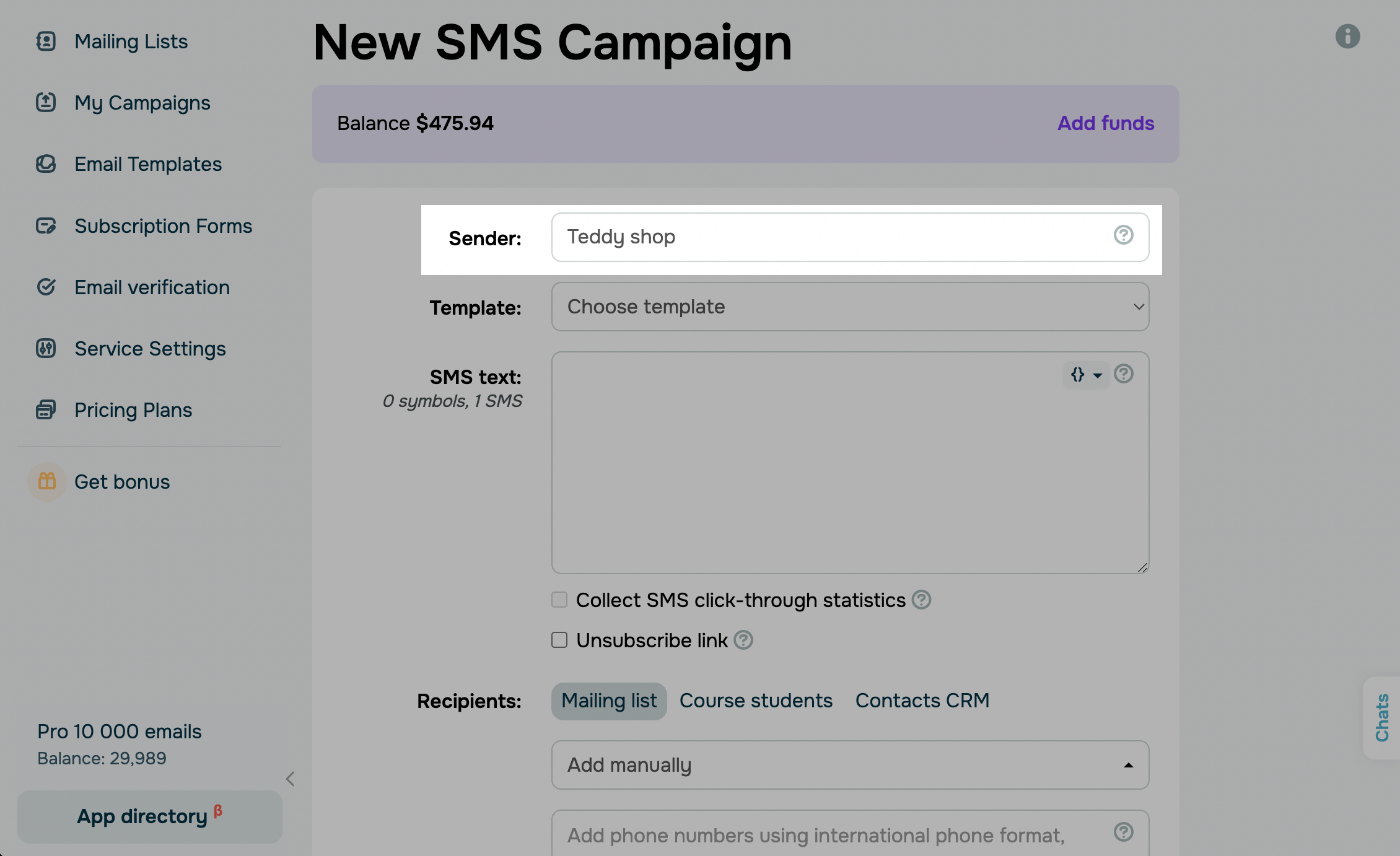Switch to the Course students tab
This screenshot has width=1400, height=856.
(x=756, y=701)
